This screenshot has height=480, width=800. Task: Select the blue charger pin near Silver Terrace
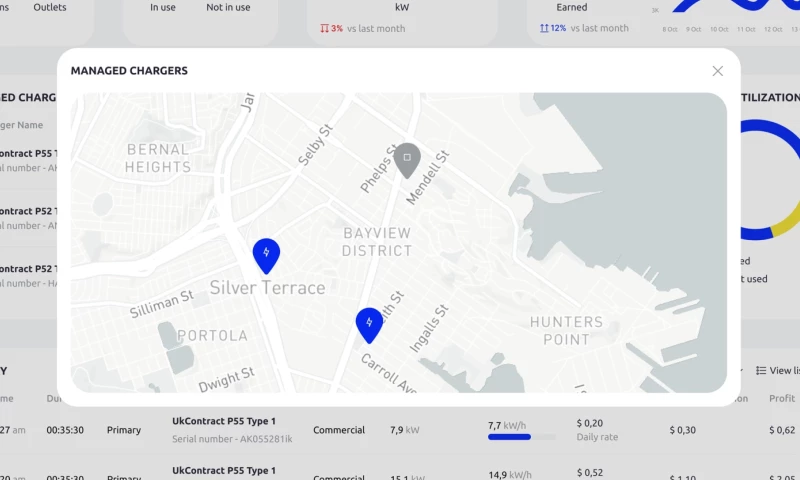click(266, 255)
